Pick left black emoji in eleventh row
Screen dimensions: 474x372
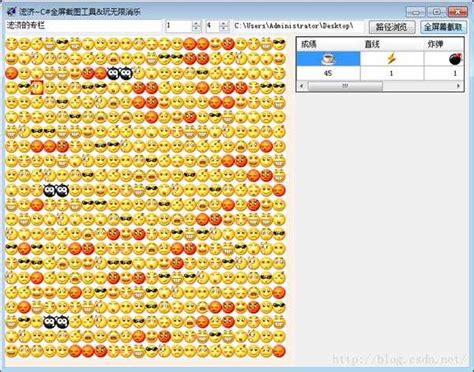pyautogui.click(x=49, y=190)
